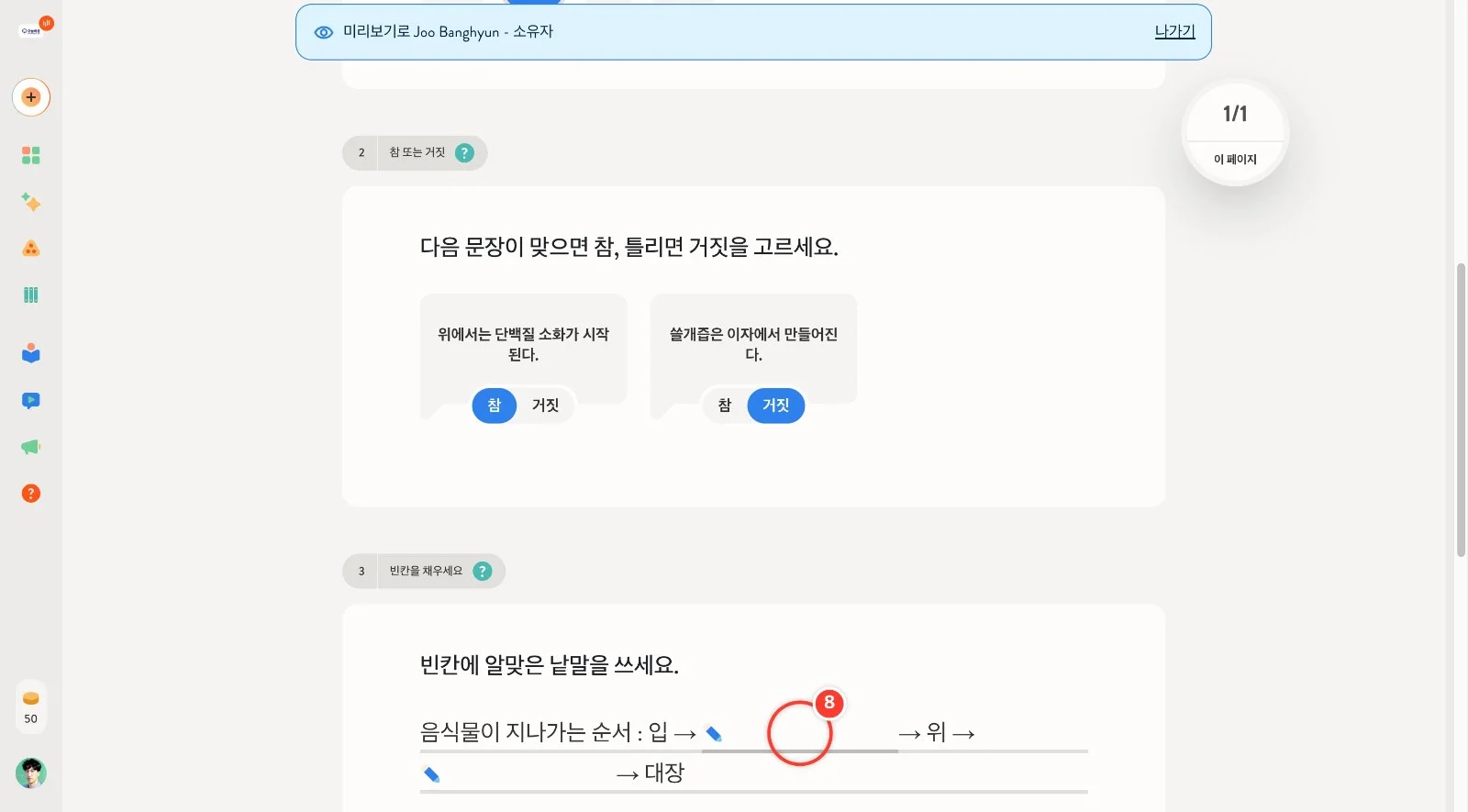Click the question 3 빈칸을 채우세요 label
Image resolution: width=1468 pixels, height=812 pixels.
426,571
